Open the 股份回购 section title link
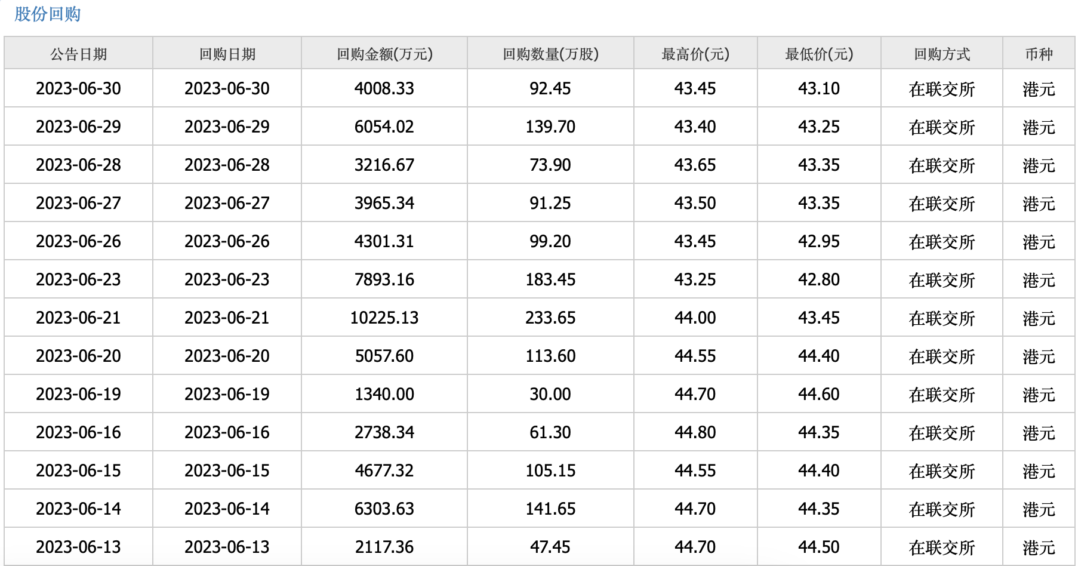1078x566 pixels. [47, 14]
